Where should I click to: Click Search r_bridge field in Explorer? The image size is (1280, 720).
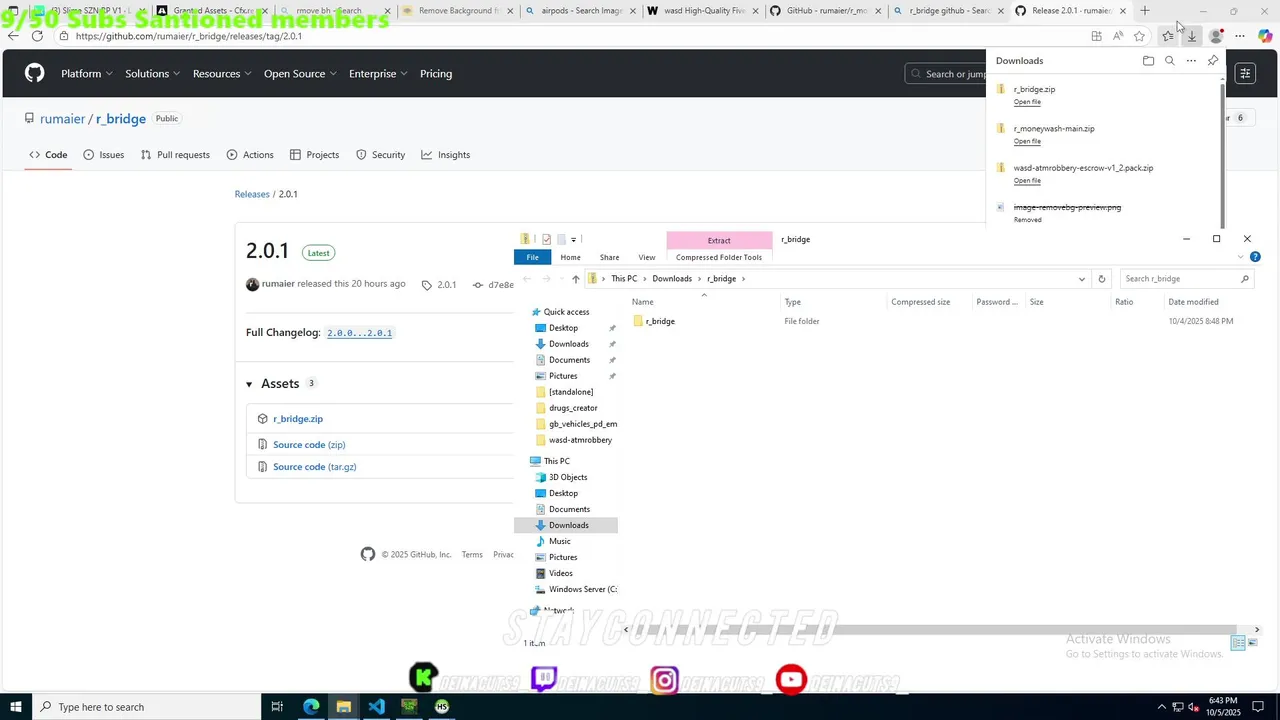pyautogui.click(x=1185, y=279)
